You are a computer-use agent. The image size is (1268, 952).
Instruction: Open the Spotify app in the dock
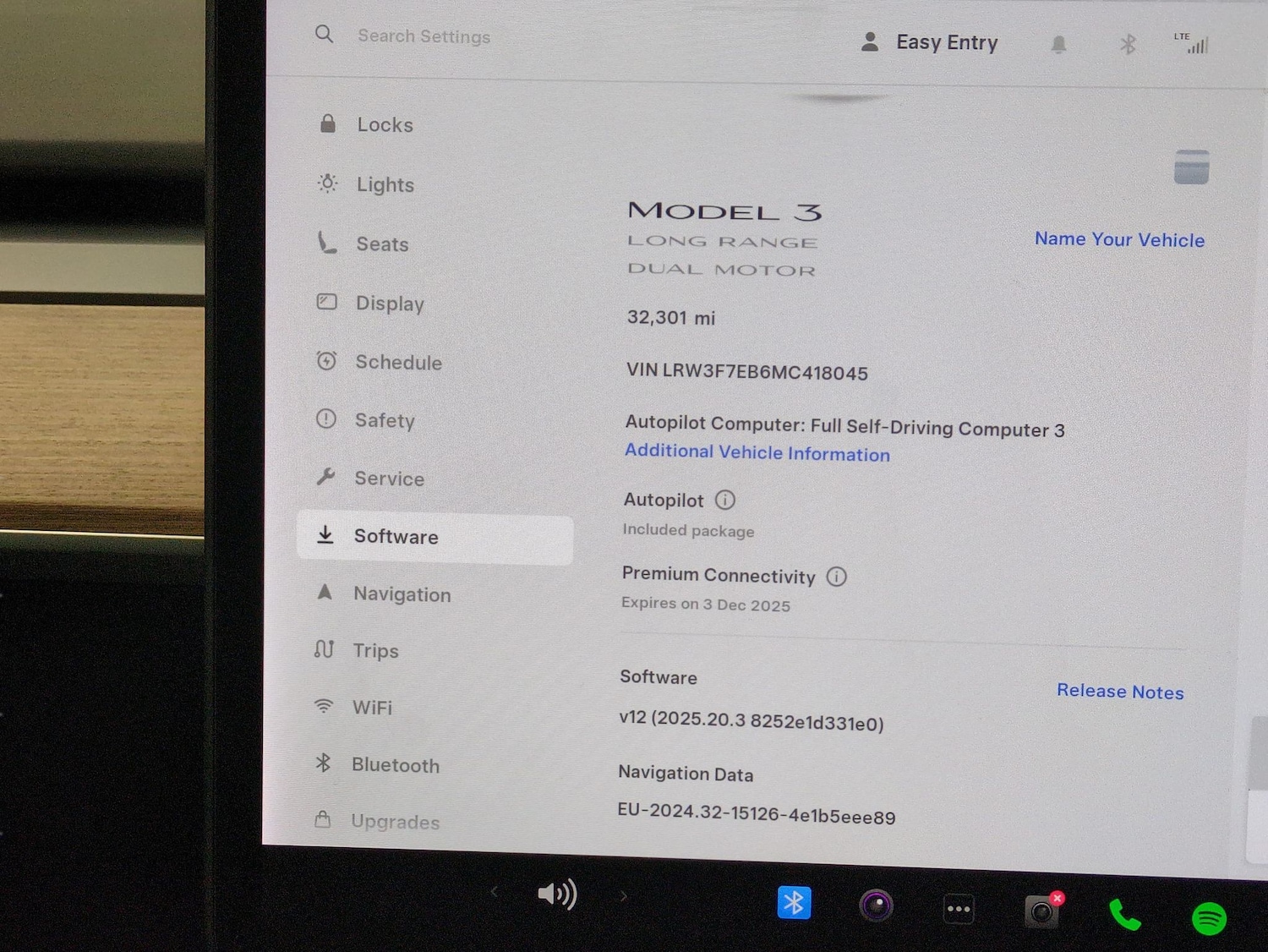coord(1209,918)
